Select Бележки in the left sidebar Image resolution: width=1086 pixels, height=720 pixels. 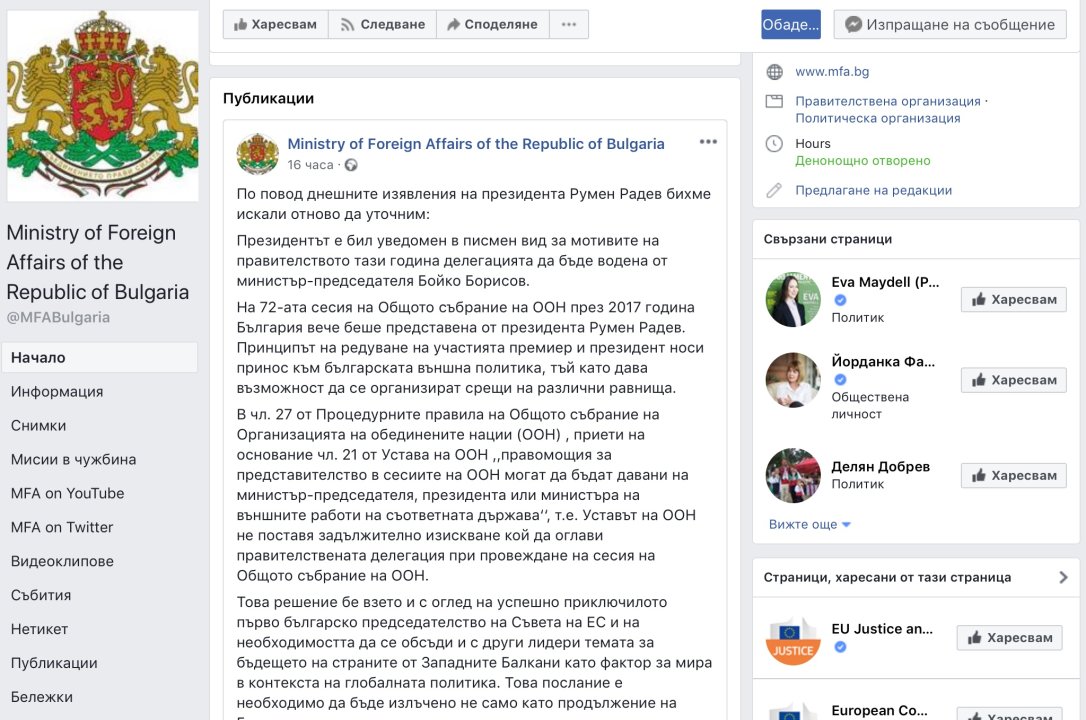coord(42,697)
